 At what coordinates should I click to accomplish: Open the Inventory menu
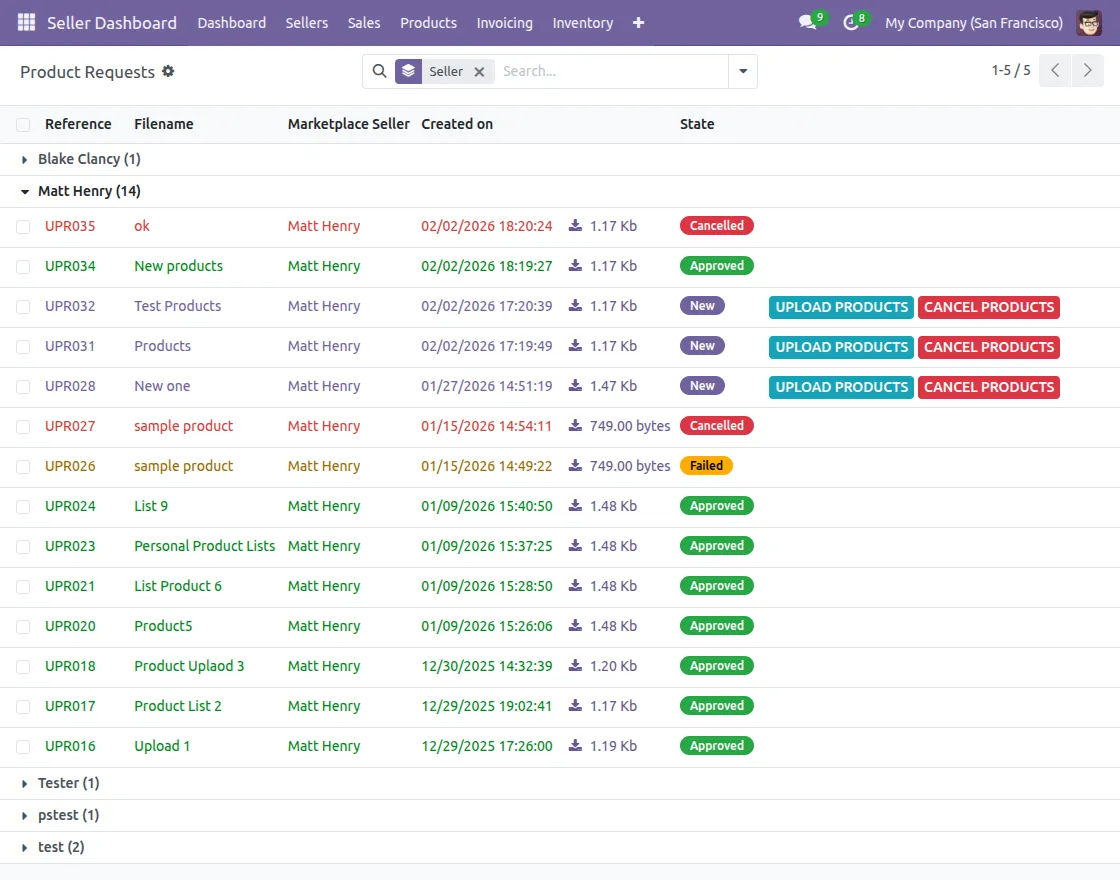tap(582, 22)
